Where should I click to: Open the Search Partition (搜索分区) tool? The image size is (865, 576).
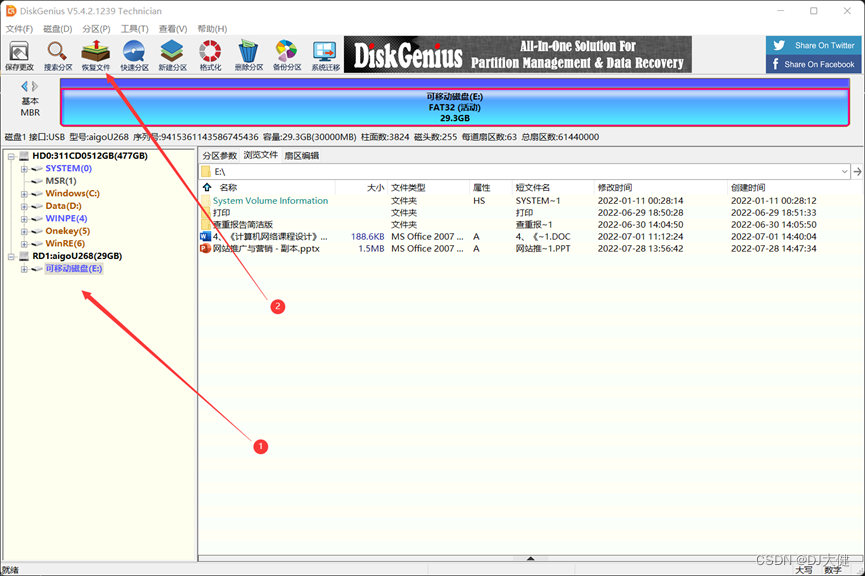(x=58, y=55)
